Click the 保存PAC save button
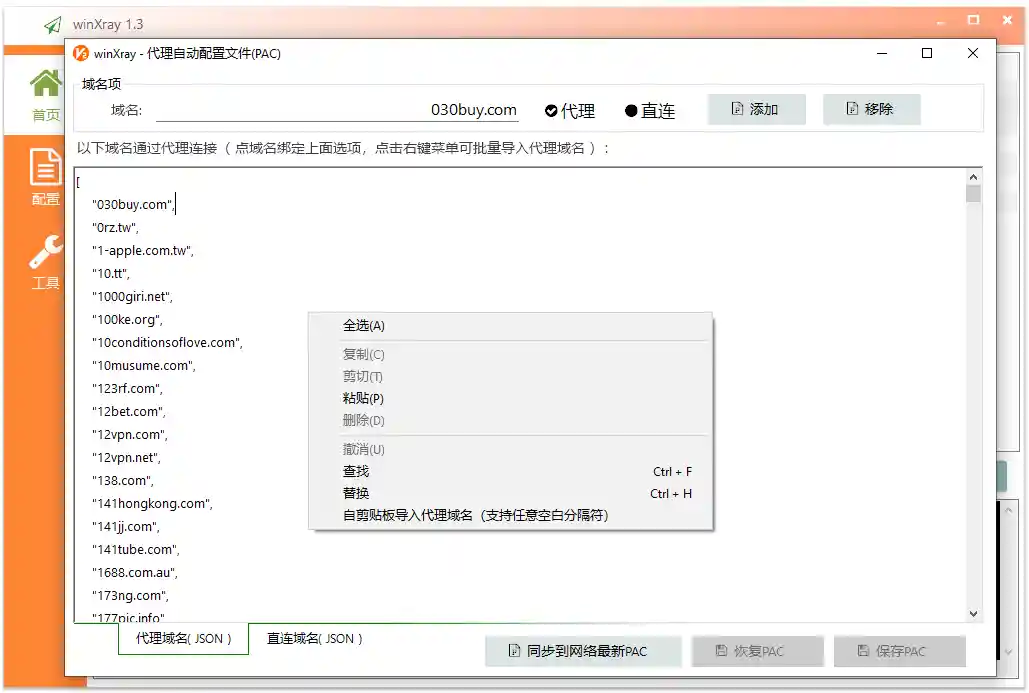 (x=900, y=650)
